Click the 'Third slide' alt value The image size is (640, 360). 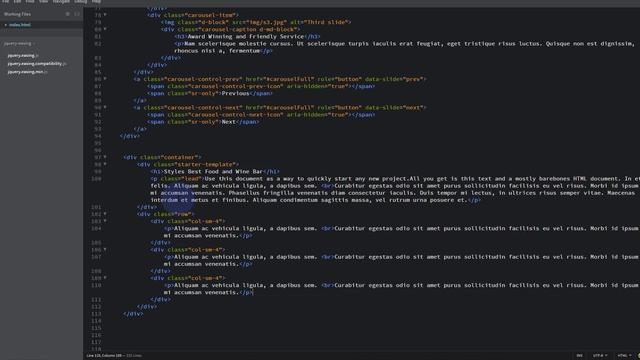coord(327,22)
